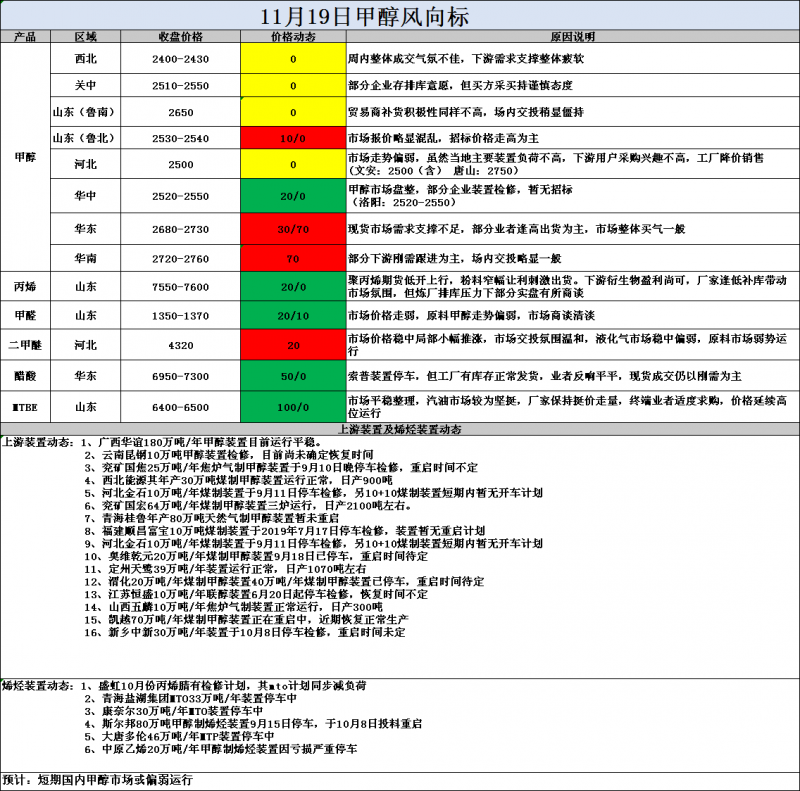The image size is (800, 791).
Task: Select the '山东（鲁北）' region cell
Action: point(86,138)
